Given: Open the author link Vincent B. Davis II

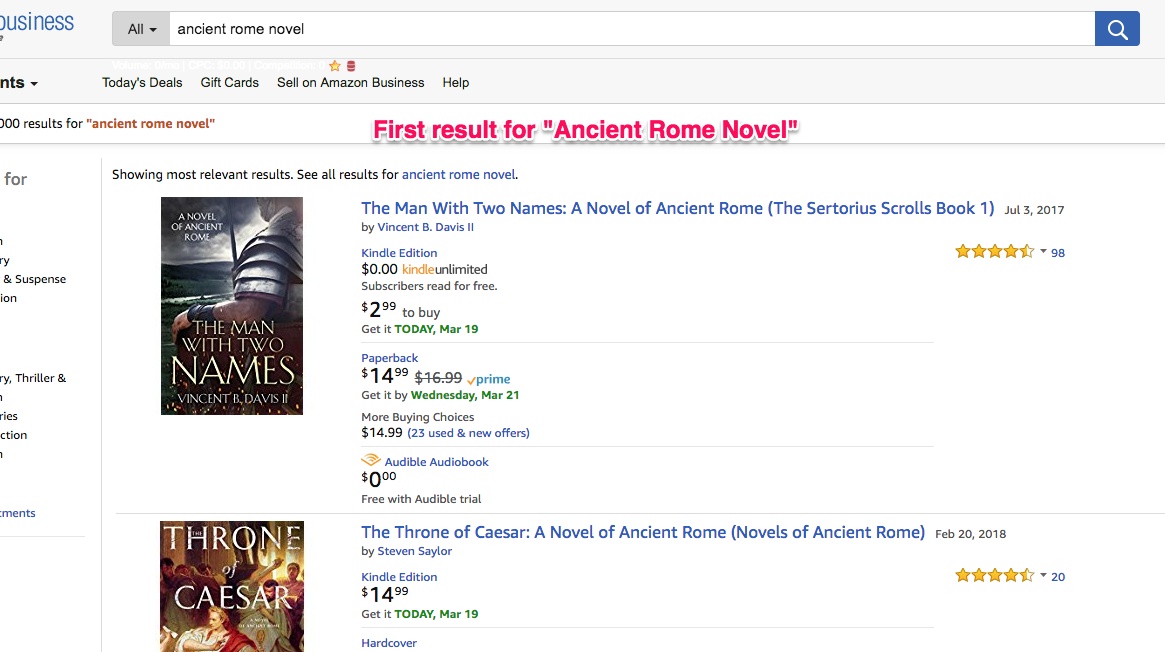Looking at the screenshot, I should coord(426,227).
